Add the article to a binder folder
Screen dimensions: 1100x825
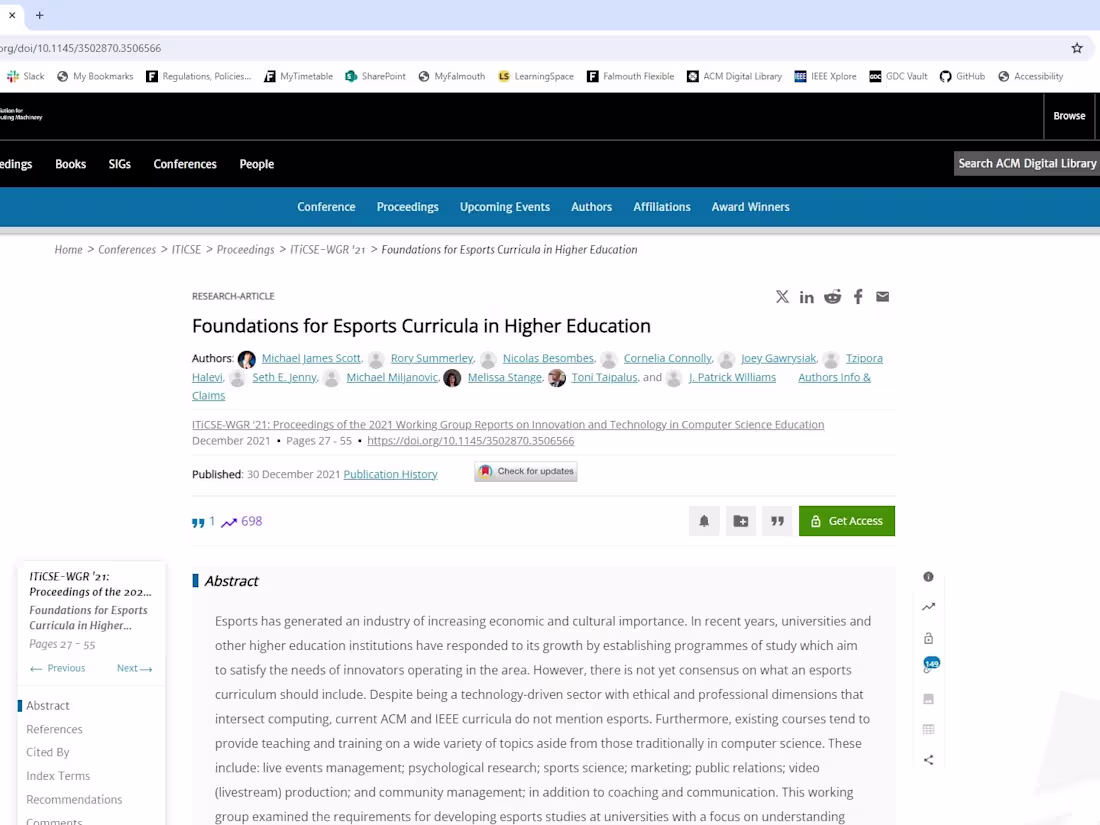[x=740, y=520]
